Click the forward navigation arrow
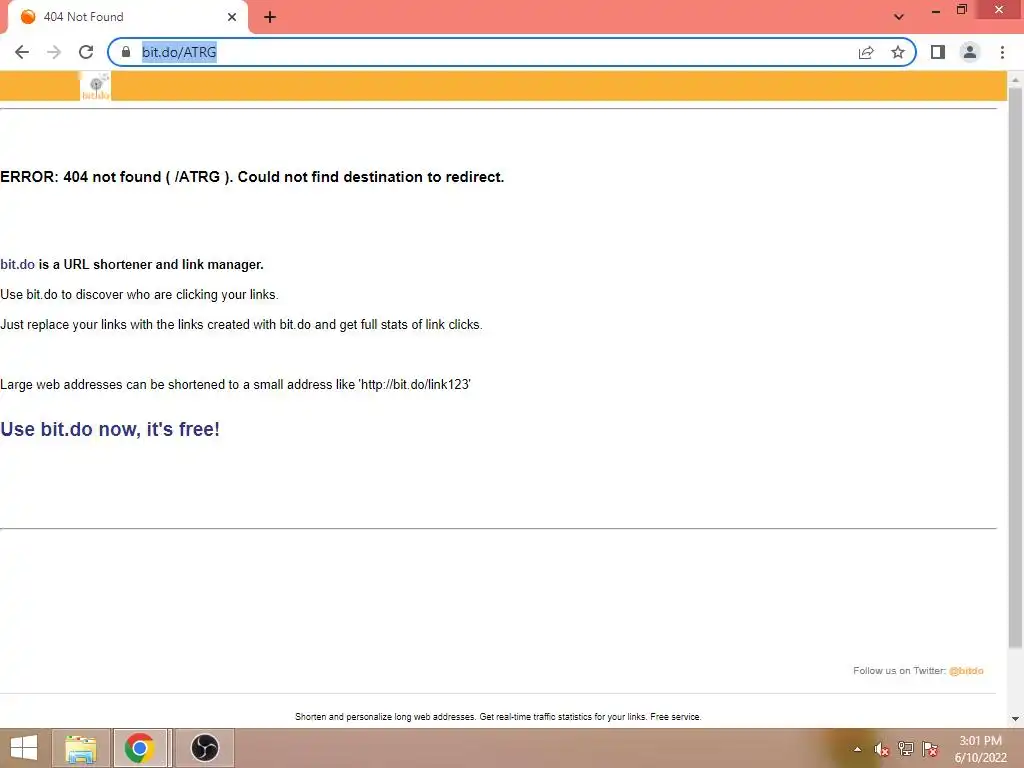The image size is (1024, 768). click(54, 52)
